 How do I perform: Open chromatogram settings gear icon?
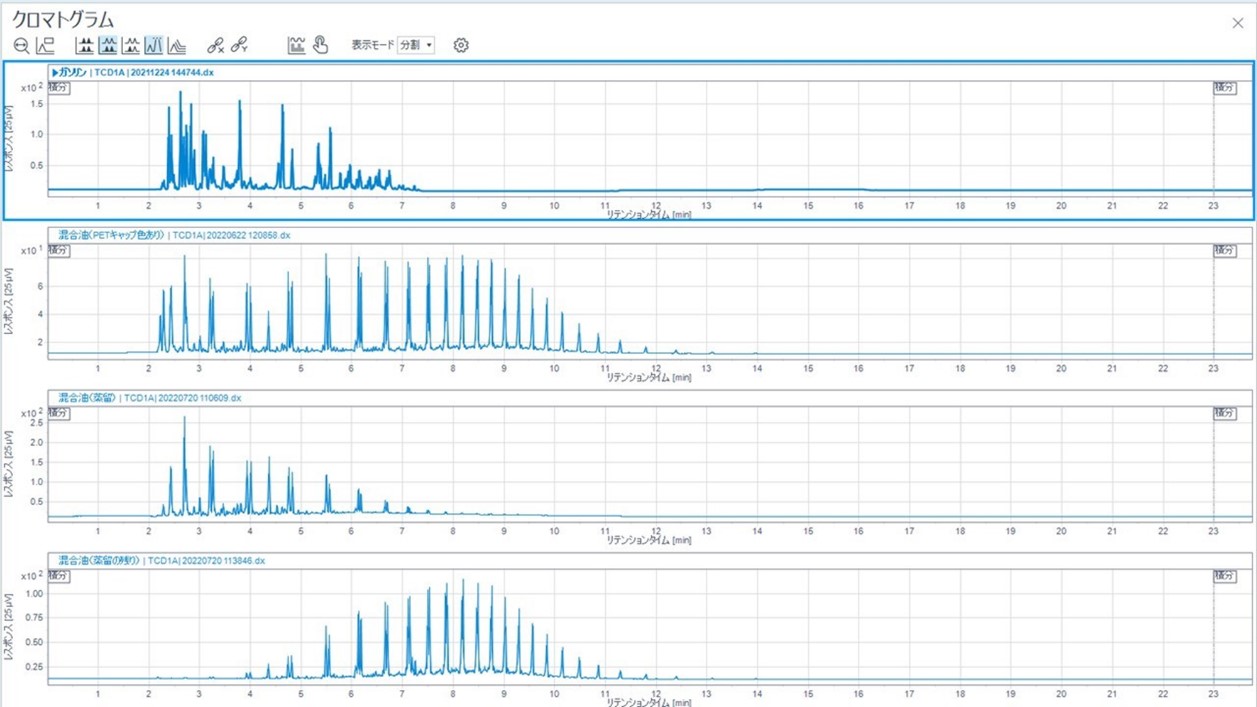pyautogui.click(x=461, y=45)
